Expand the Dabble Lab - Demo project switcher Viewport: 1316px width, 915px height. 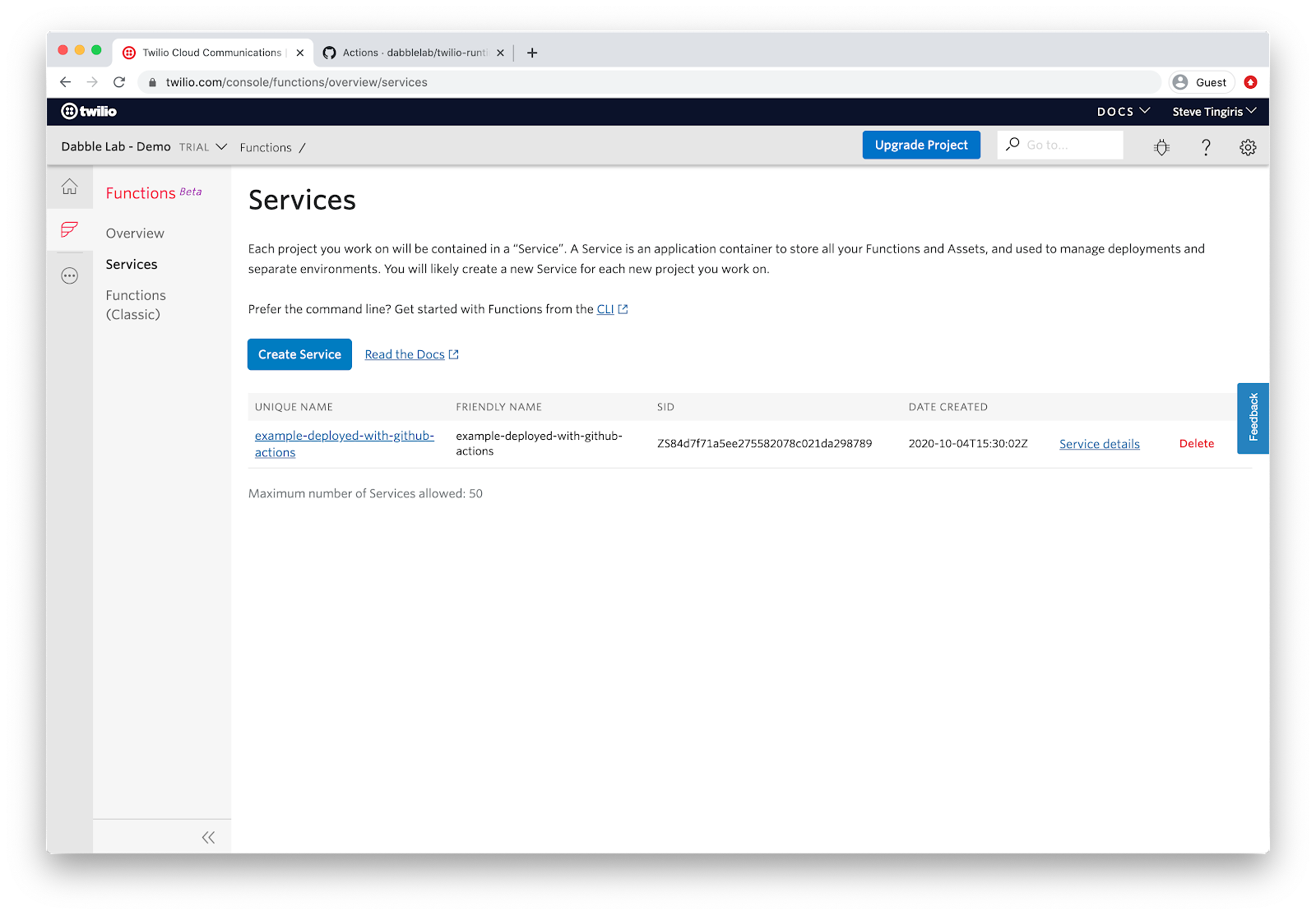[144, 146]
